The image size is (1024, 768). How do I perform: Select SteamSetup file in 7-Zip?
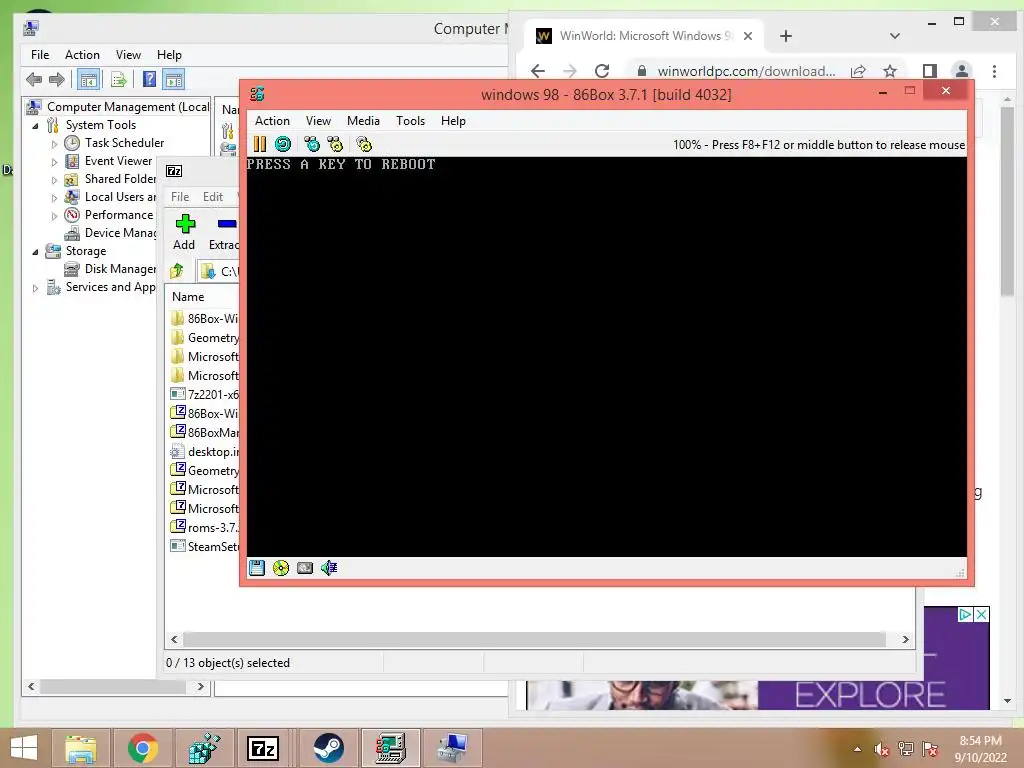pyautogui.click(x=204, y=546)
